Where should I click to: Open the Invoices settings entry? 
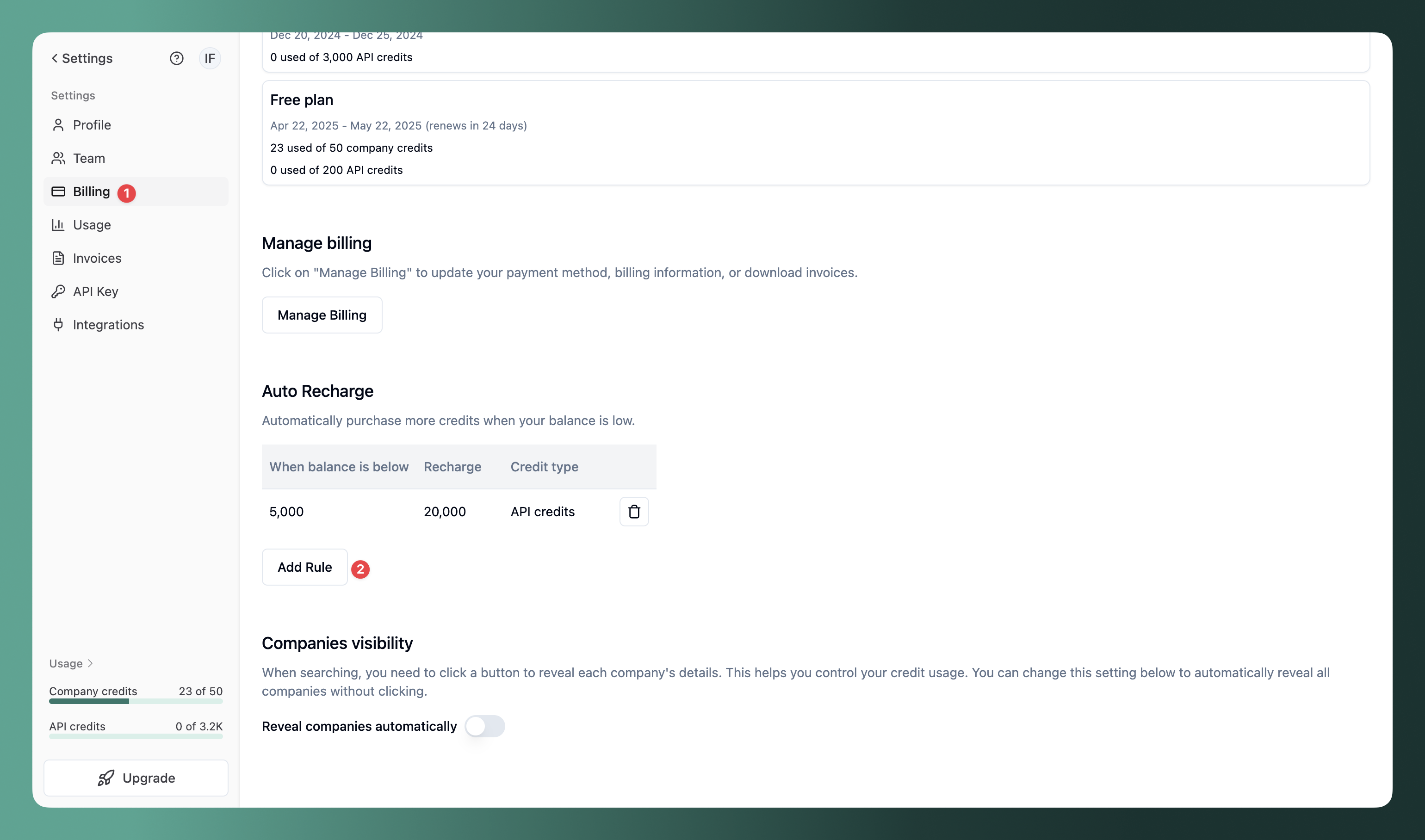click(96, 258)
